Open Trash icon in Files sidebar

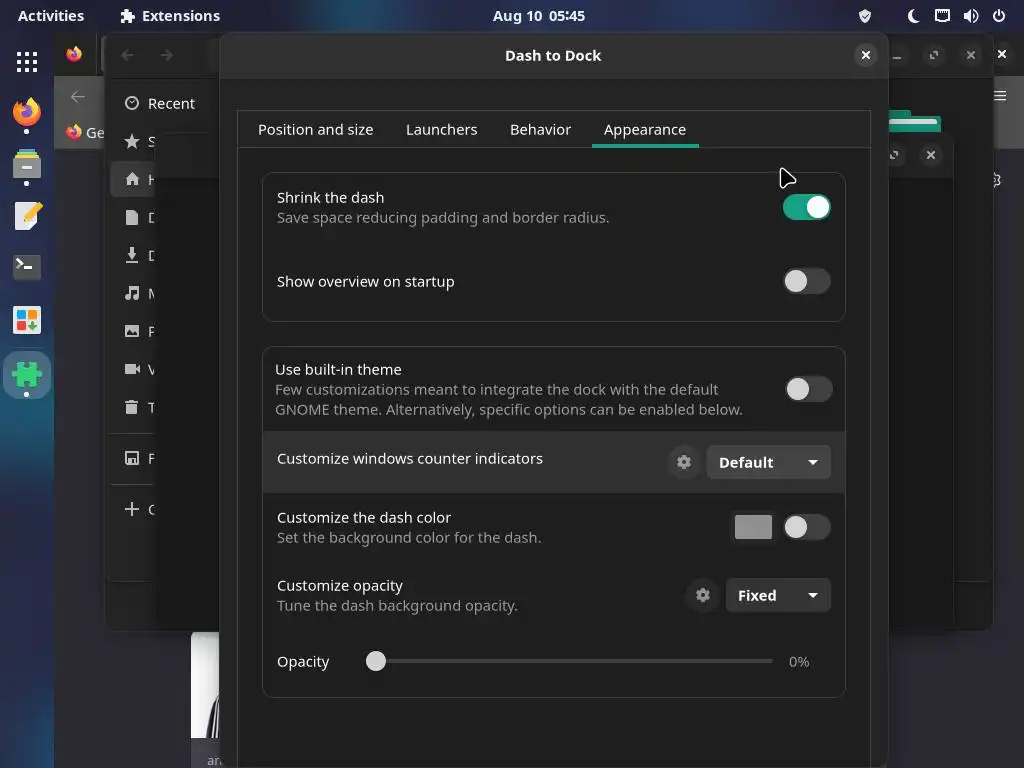pyautogui.click(x=132, y=407)
